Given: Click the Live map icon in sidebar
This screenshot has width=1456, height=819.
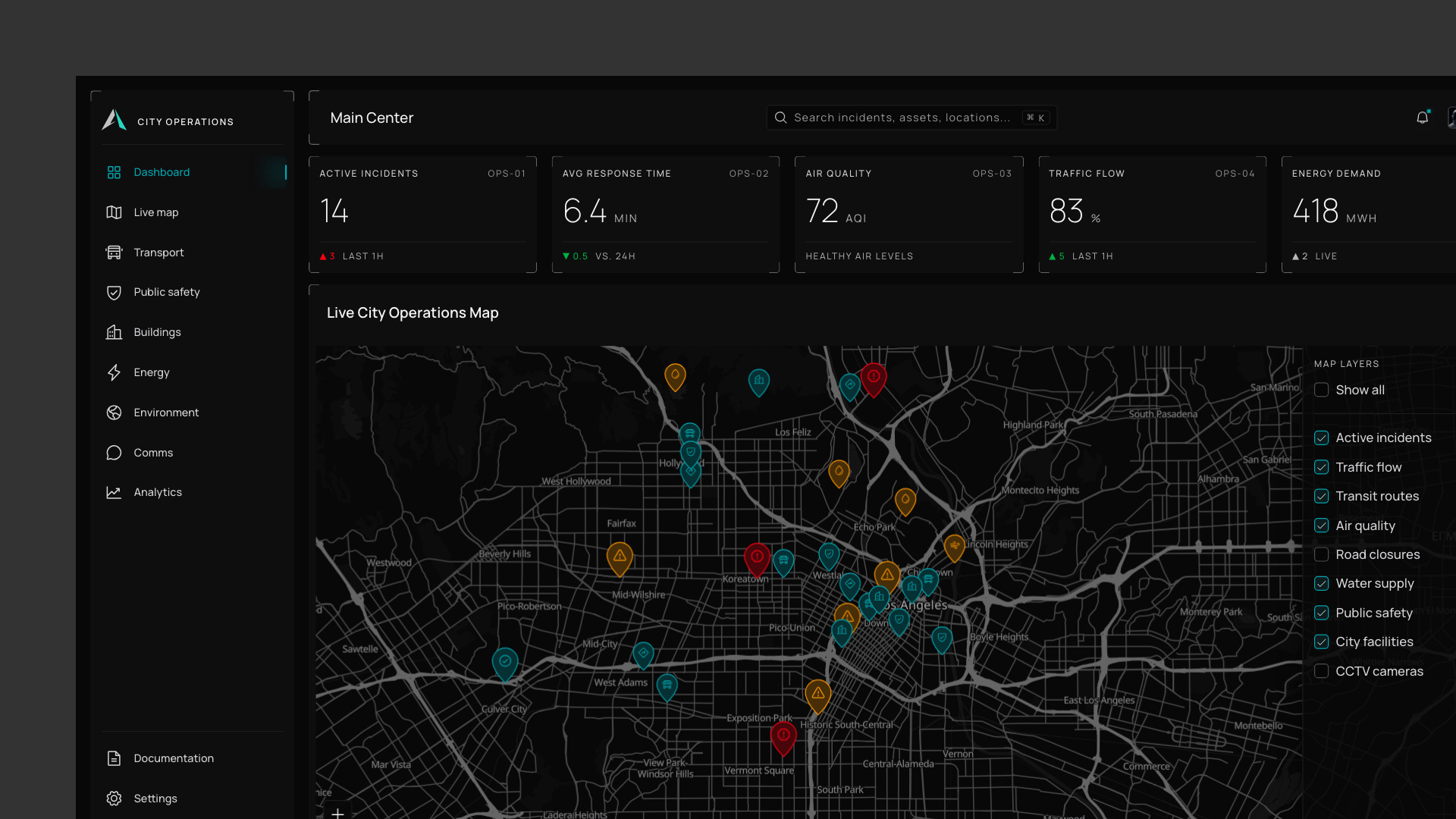Looking at the screenshot, I should [114, 212].
